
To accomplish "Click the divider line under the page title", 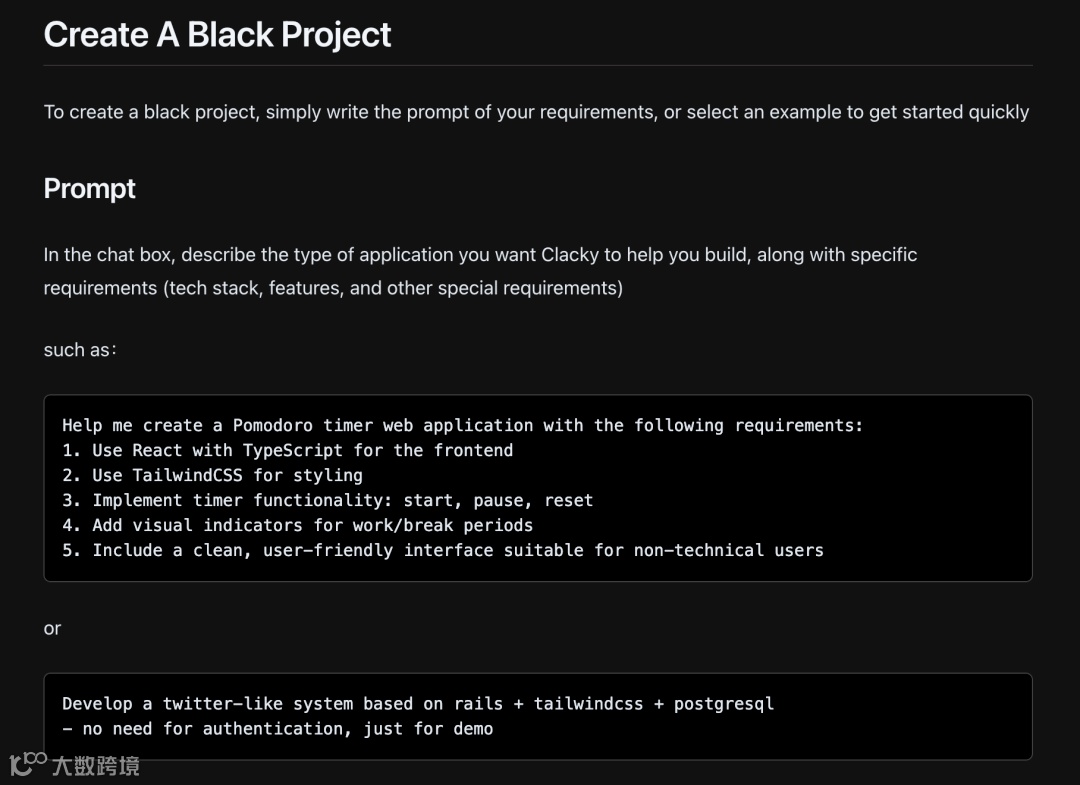I will click(538, 66).
